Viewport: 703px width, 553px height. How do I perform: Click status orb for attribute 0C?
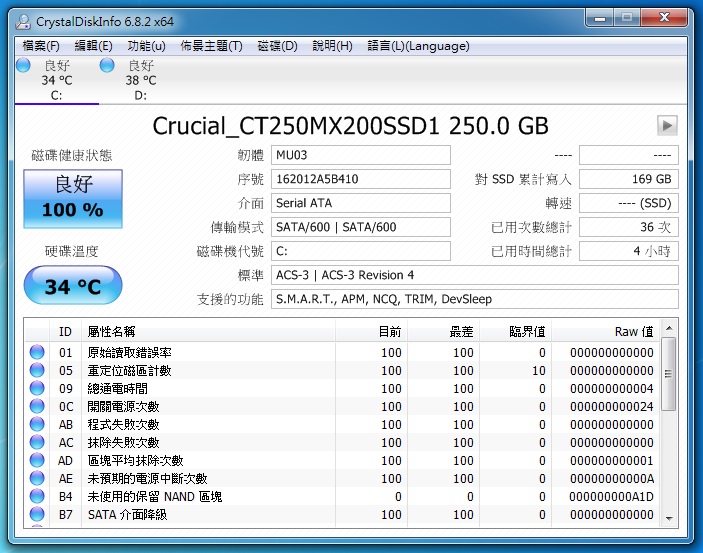pyautogui.click(x=37, y=406)
